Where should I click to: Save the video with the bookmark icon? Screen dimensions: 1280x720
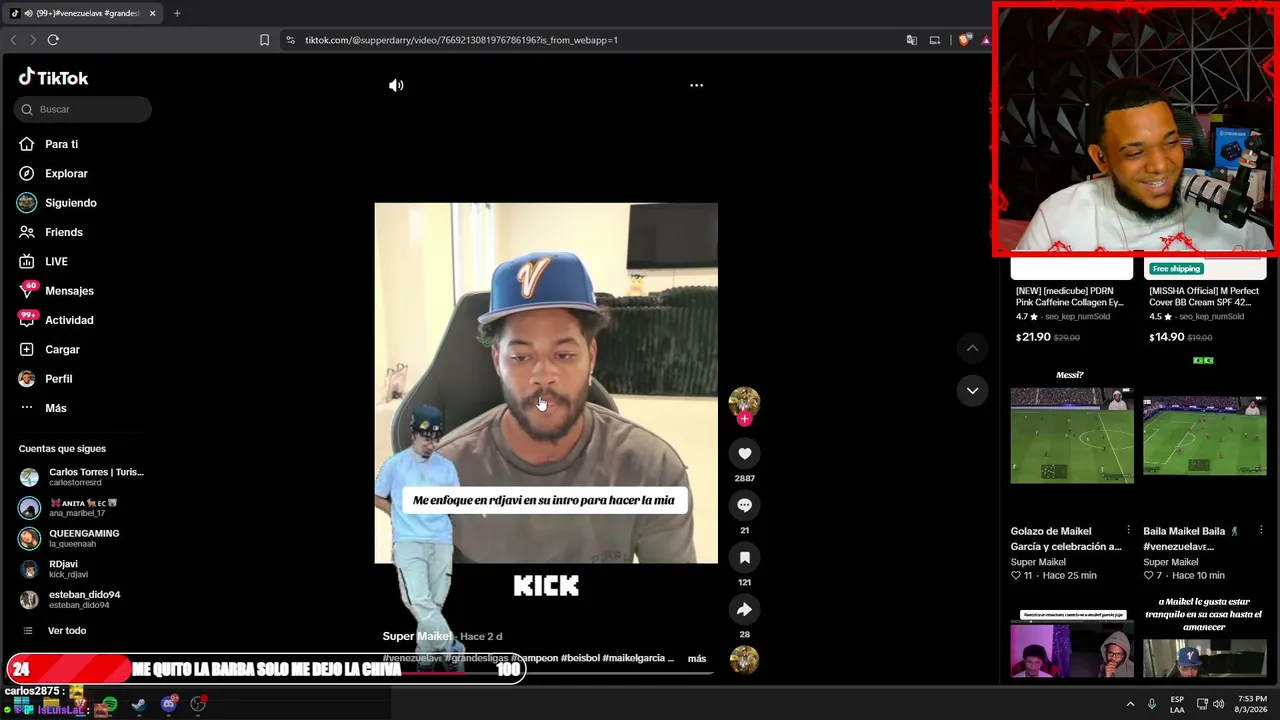coord(744,557)
